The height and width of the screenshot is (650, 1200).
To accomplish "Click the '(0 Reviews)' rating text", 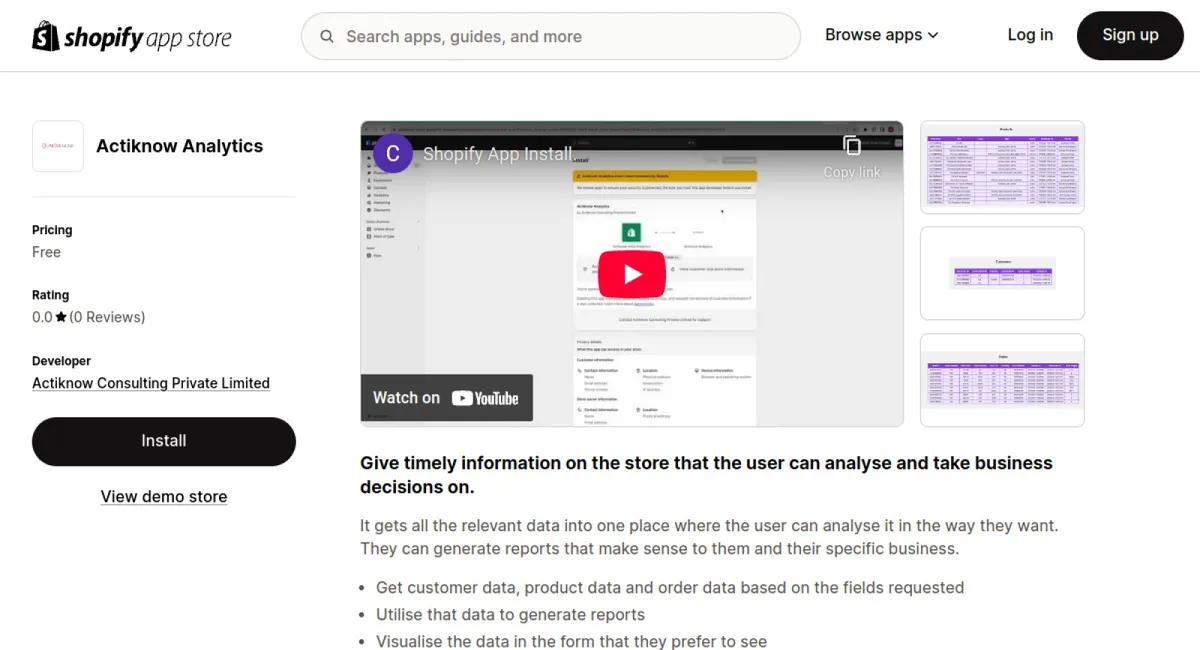I will pyautogui.click(x=107, y=317).
